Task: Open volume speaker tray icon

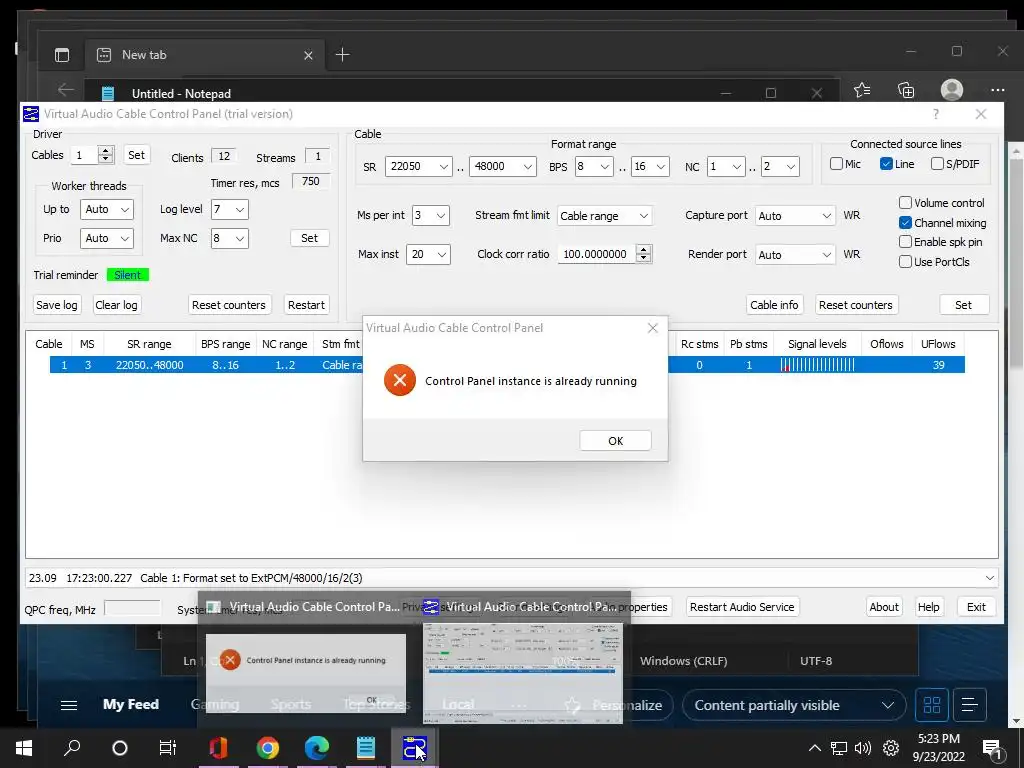Action: (863, 748)
